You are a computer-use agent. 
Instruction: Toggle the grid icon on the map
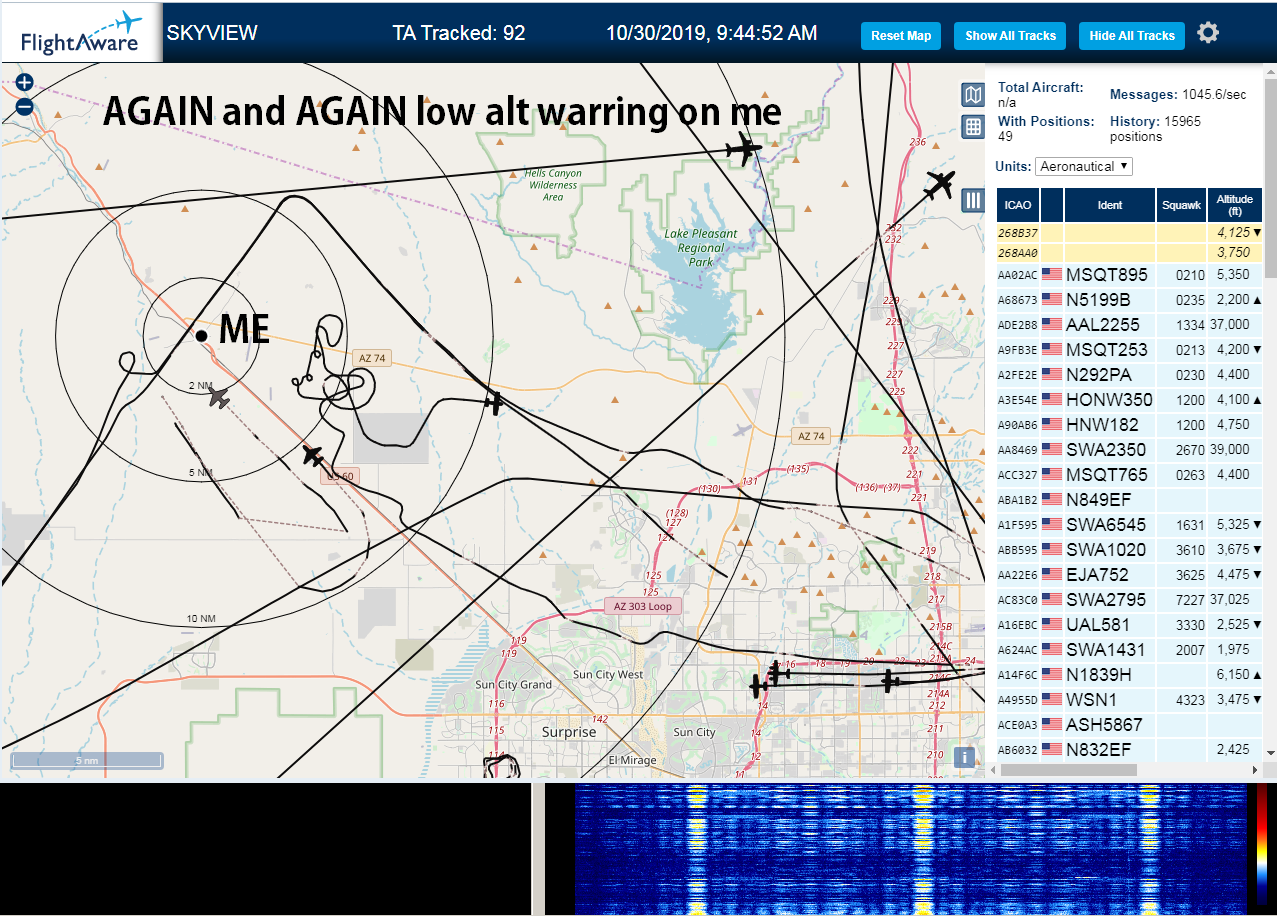coord(973,127)
